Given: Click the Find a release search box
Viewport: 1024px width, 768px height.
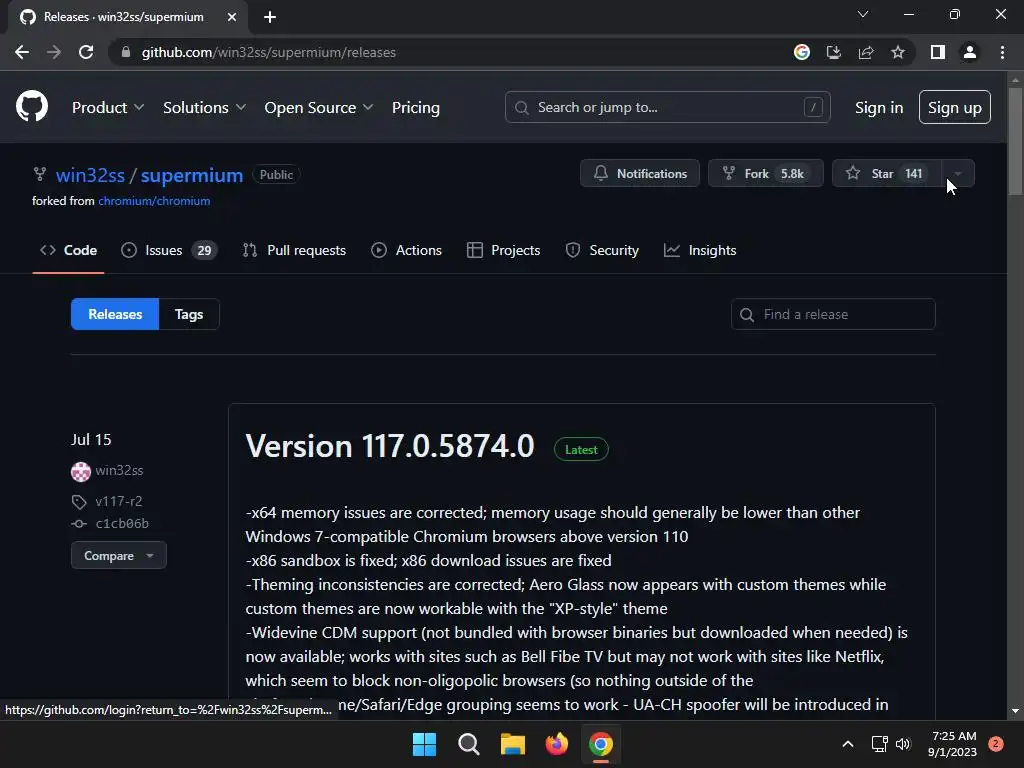Looking at the screenshot, I should pos(833,314).
